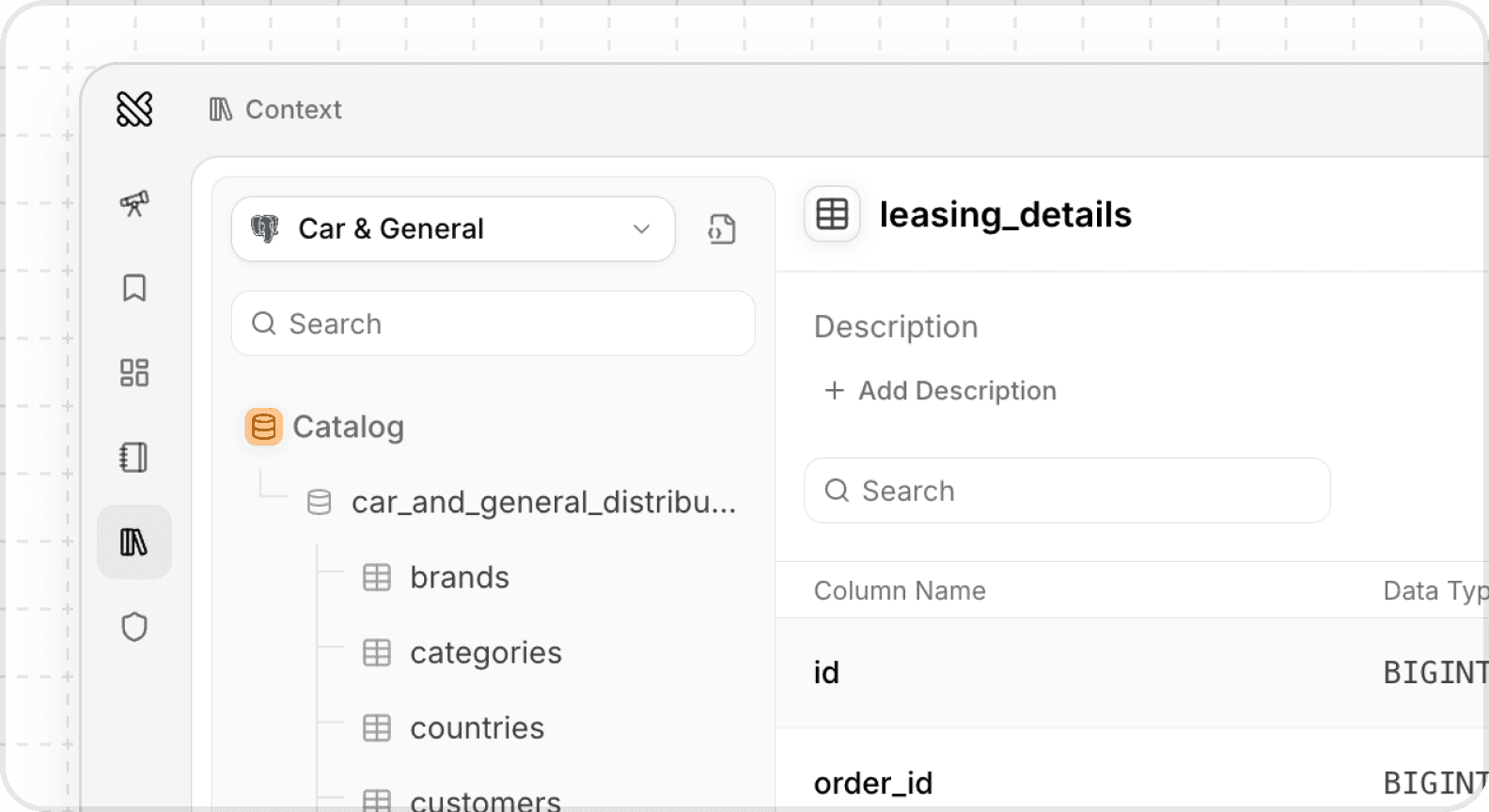Select the categories table in the tree

485,652
